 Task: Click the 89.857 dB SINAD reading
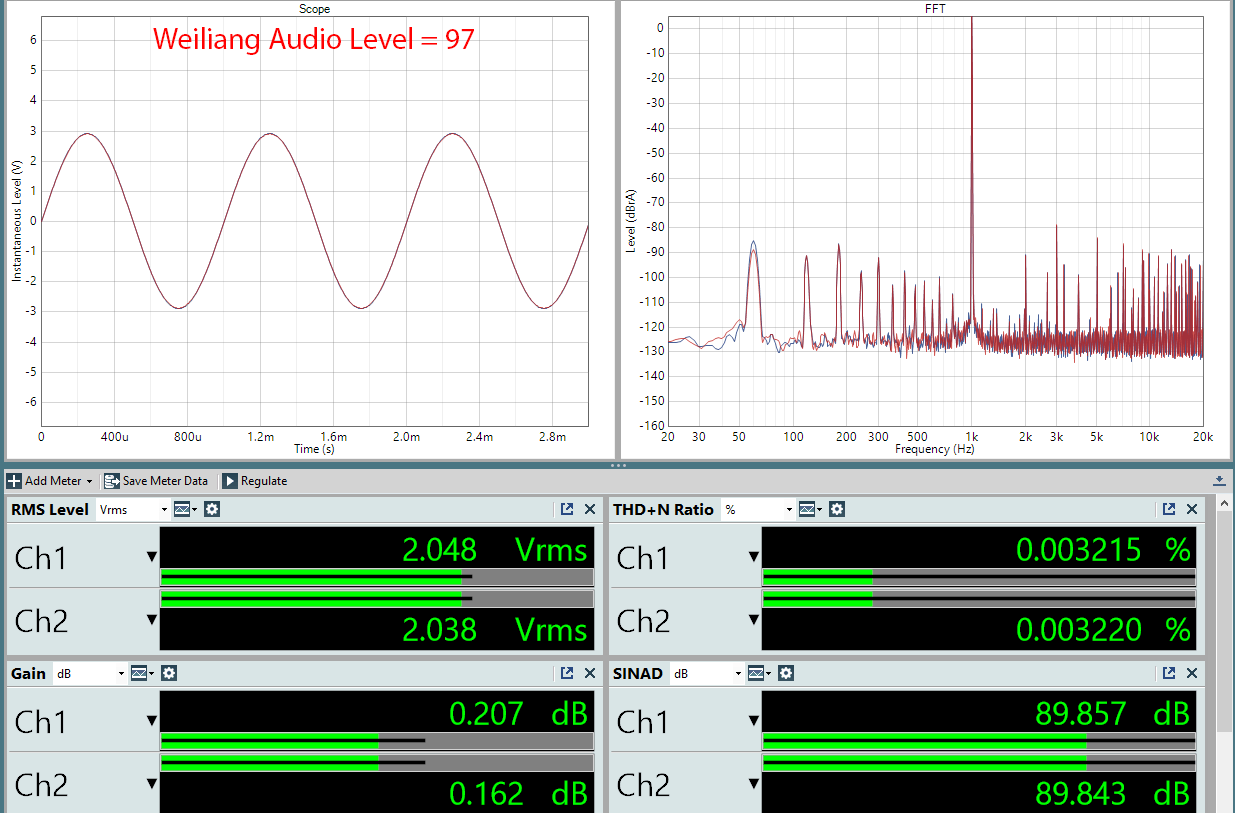(x=1112, y=713)
